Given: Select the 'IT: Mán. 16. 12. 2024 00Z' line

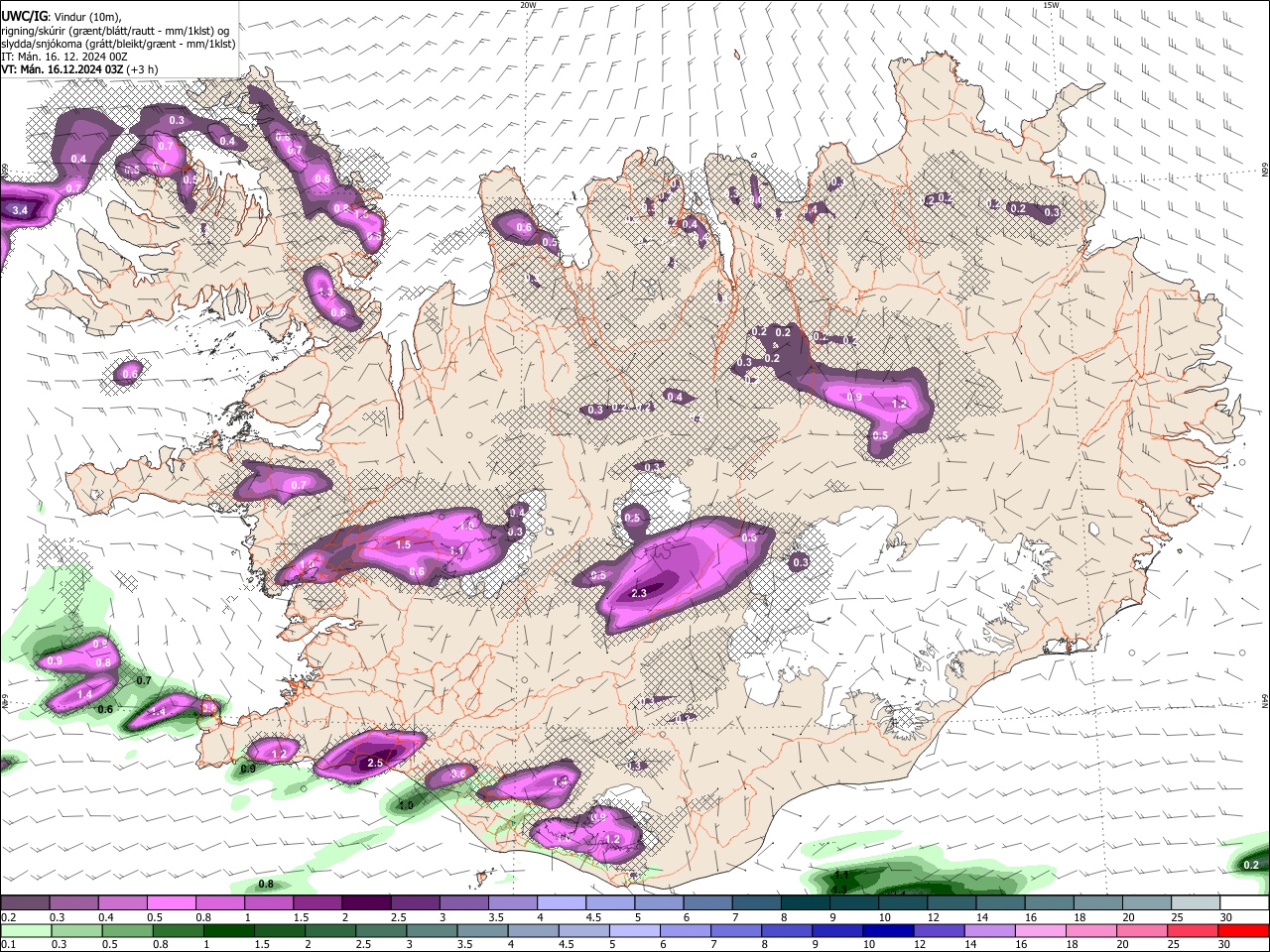Looking at the screenshot, I should [64, 57].
